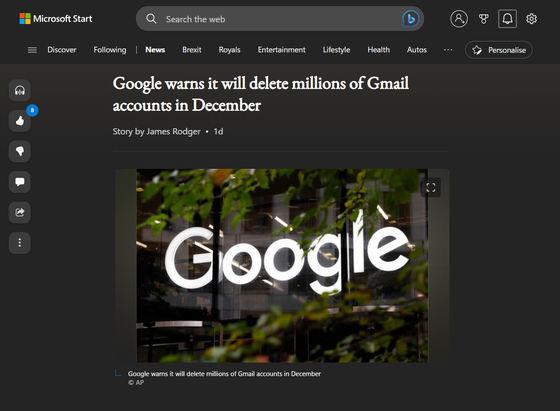This screenshot has width=560, height=411.
Task: Click in the Search the web field
Action: [x=280, y=19]
